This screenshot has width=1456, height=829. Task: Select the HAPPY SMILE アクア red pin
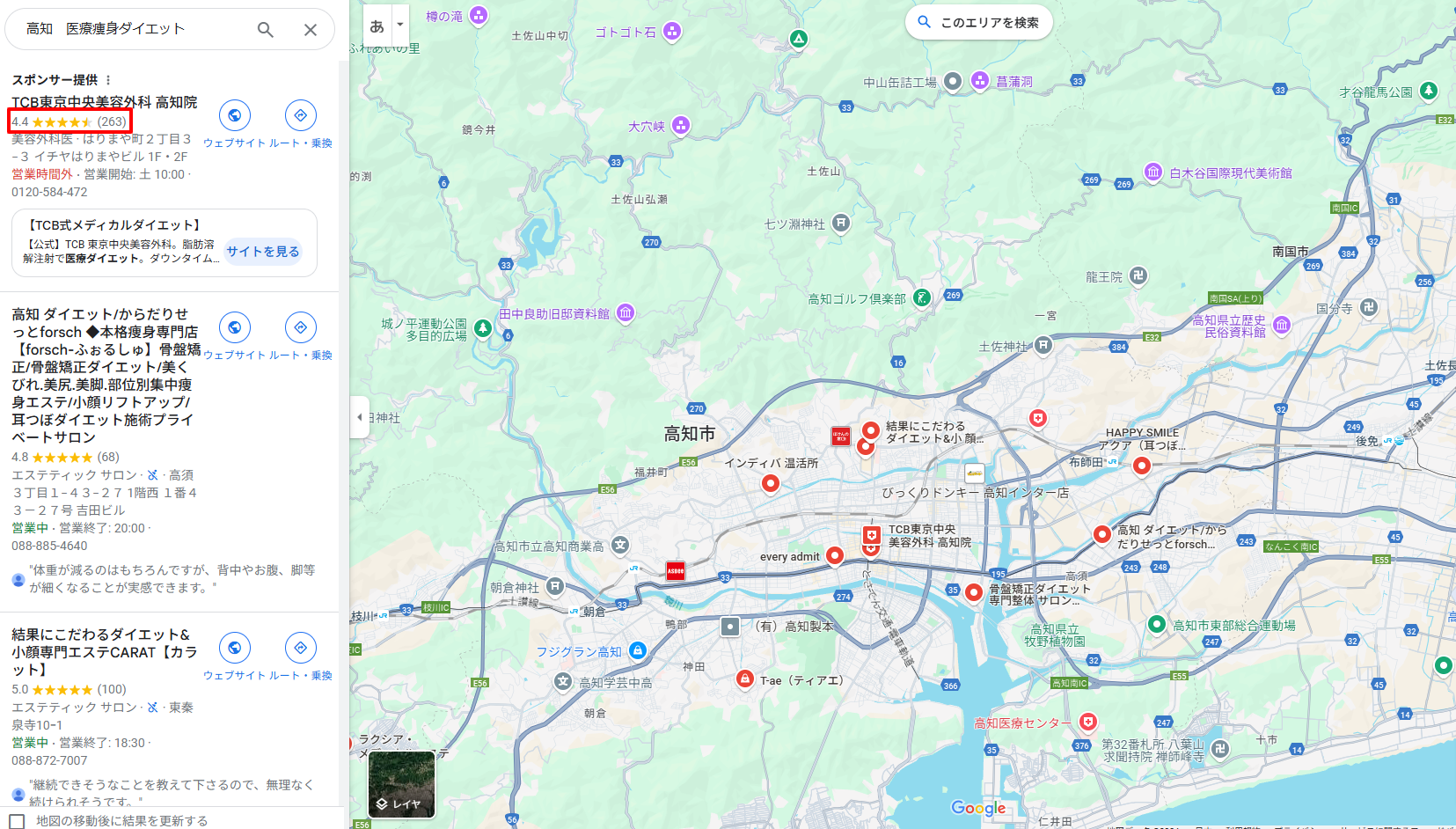[x=1142, y=466]
